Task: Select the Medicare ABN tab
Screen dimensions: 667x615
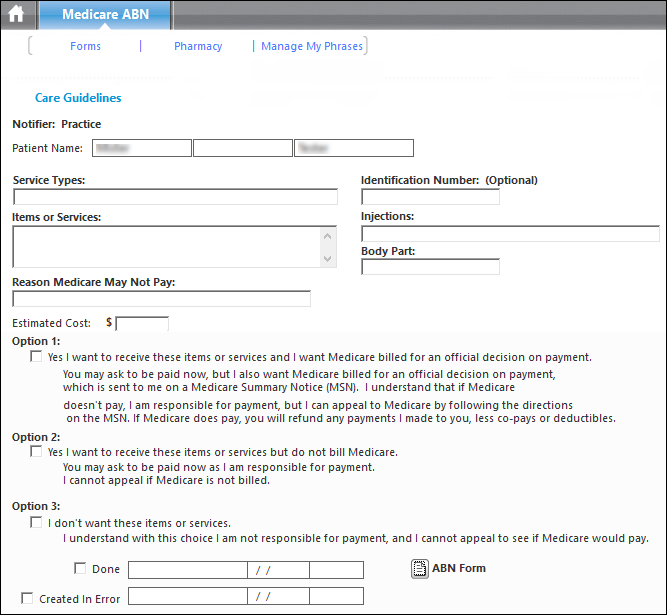Action: point(105,14)
